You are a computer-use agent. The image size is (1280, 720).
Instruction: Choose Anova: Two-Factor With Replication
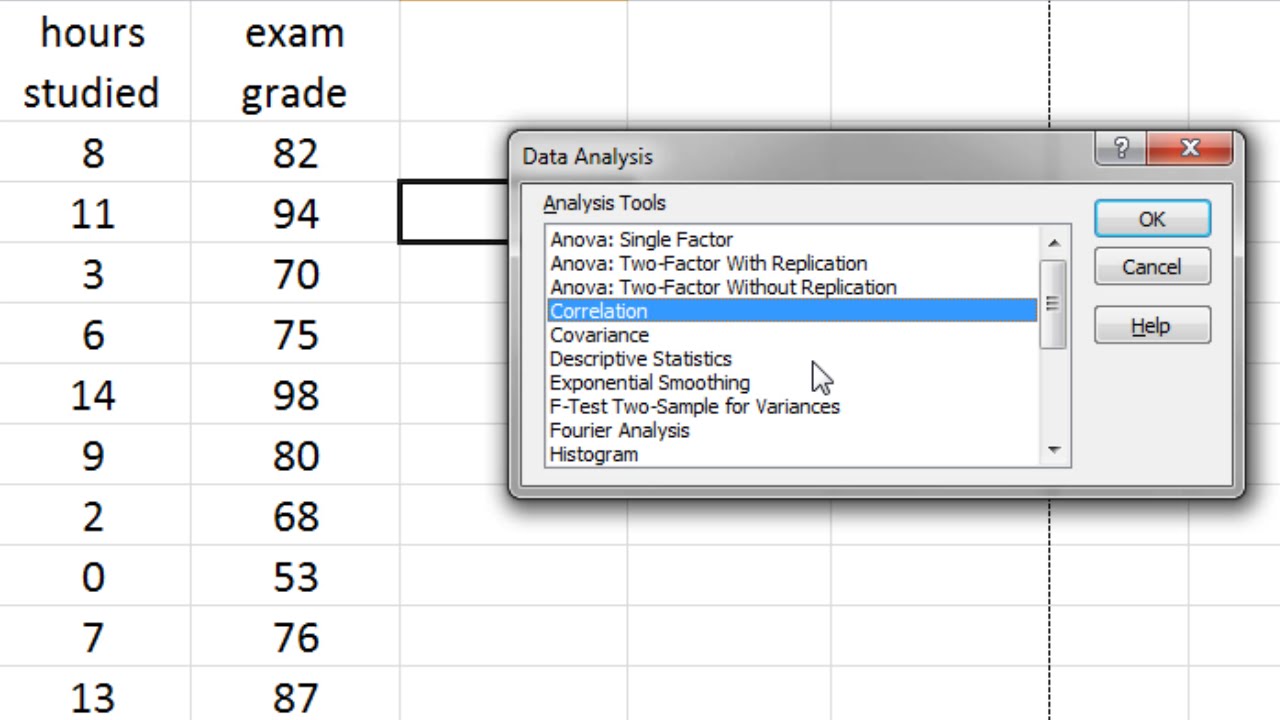[708, 264]
